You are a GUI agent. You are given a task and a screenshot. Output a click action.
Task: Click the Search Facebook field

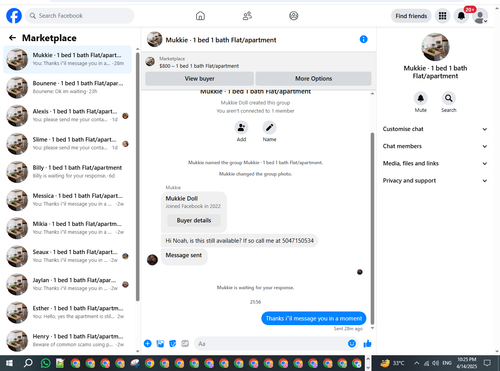click(x=80, y=16)
